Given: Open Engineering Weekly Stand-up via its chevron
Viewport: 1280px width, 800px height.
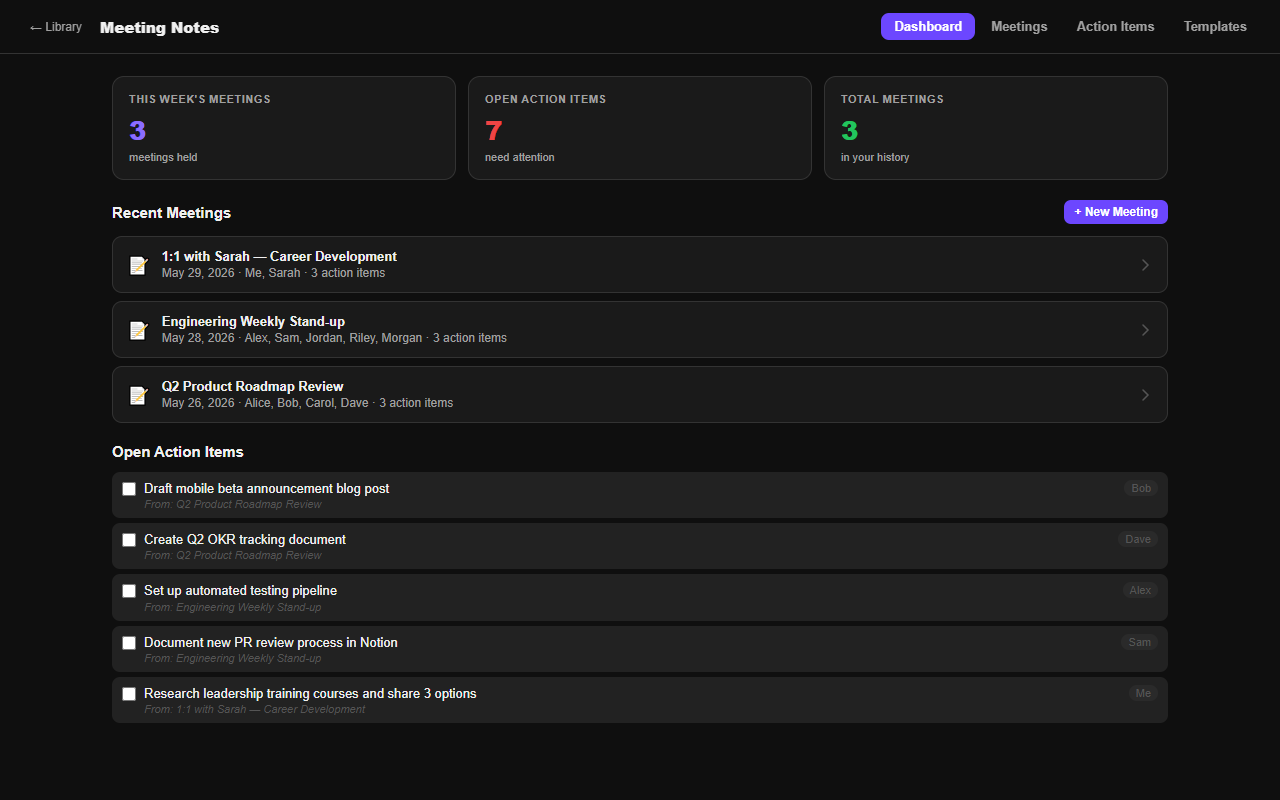Looking at the screenshot, I should click(x=1145, y=330).
